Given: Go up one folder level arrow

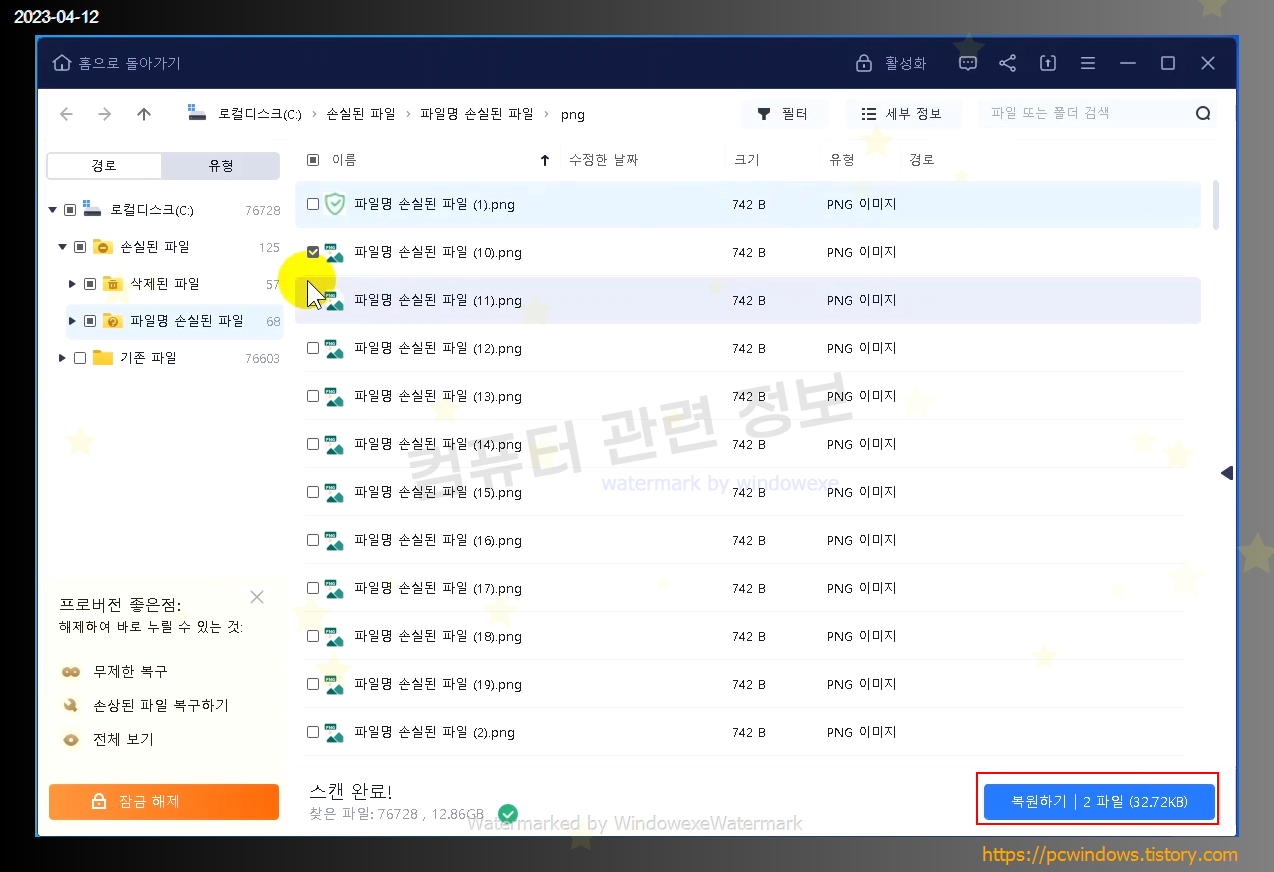Looking at the screenshot, I should point(144,114).
